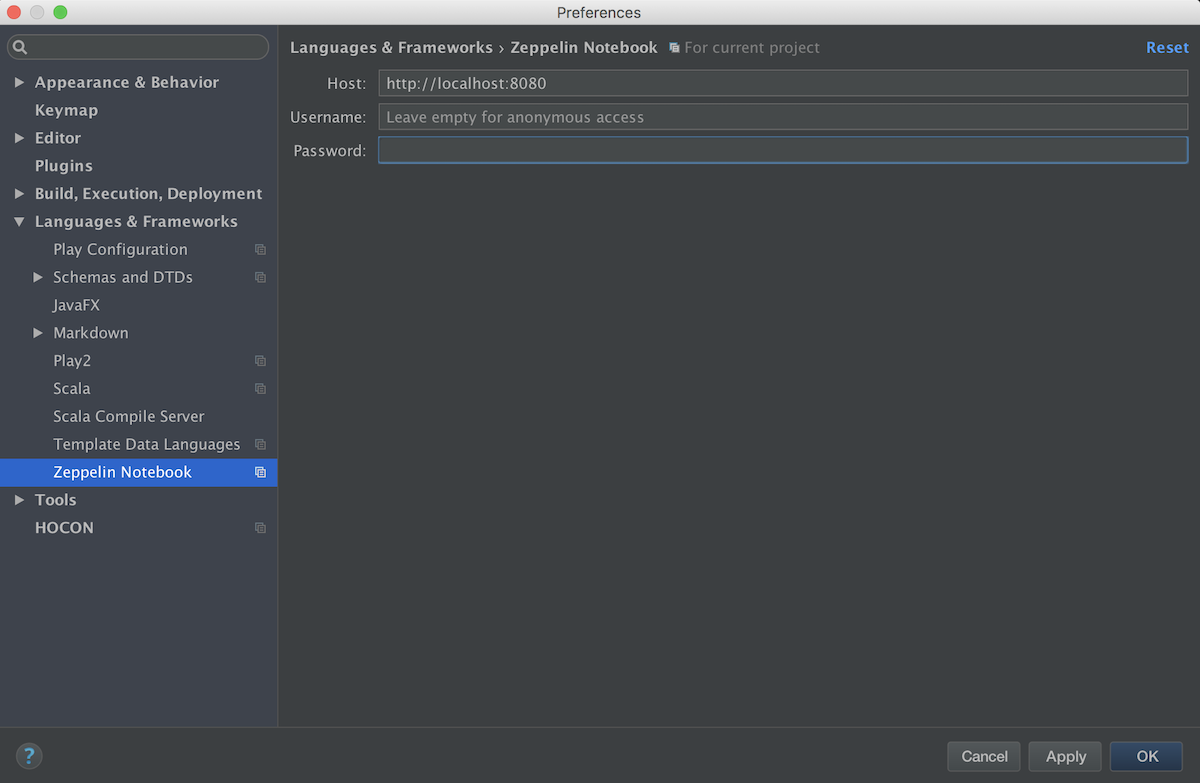Open Plugins settings

coord(64,166)
